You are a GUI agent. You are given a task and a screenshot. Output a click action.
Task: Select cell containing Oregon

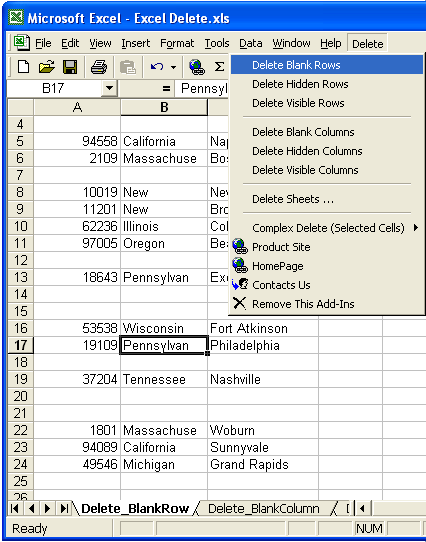(x=164, y=243)
